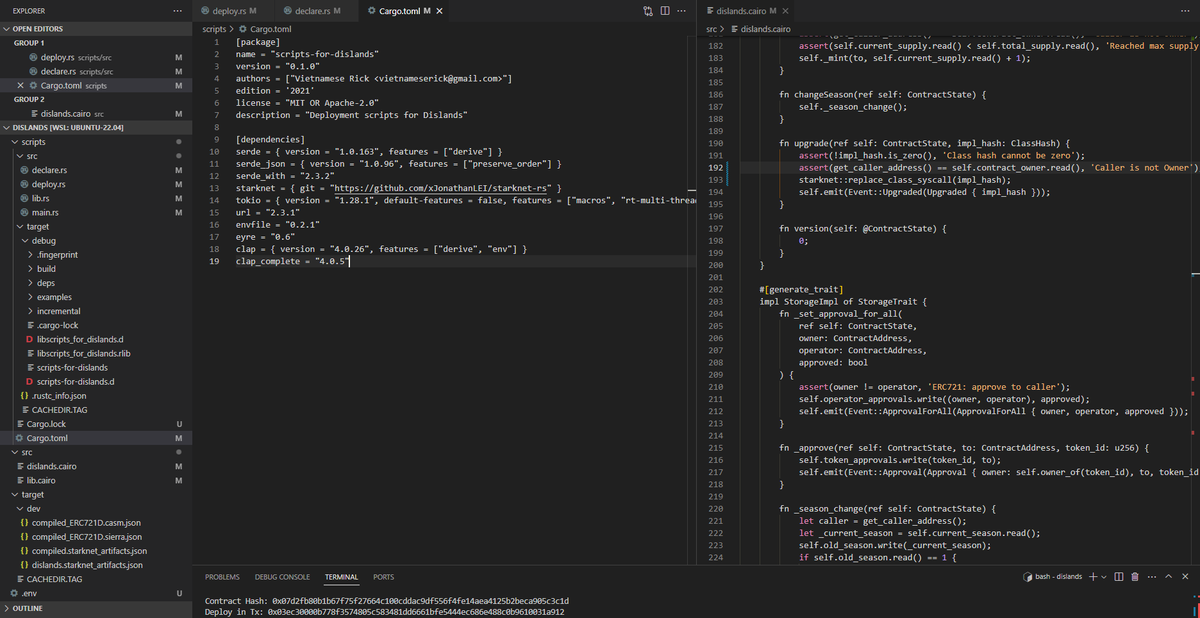Expand the .fingerprint folder
Screen dimensions: 1200x618
pos(96,255)
